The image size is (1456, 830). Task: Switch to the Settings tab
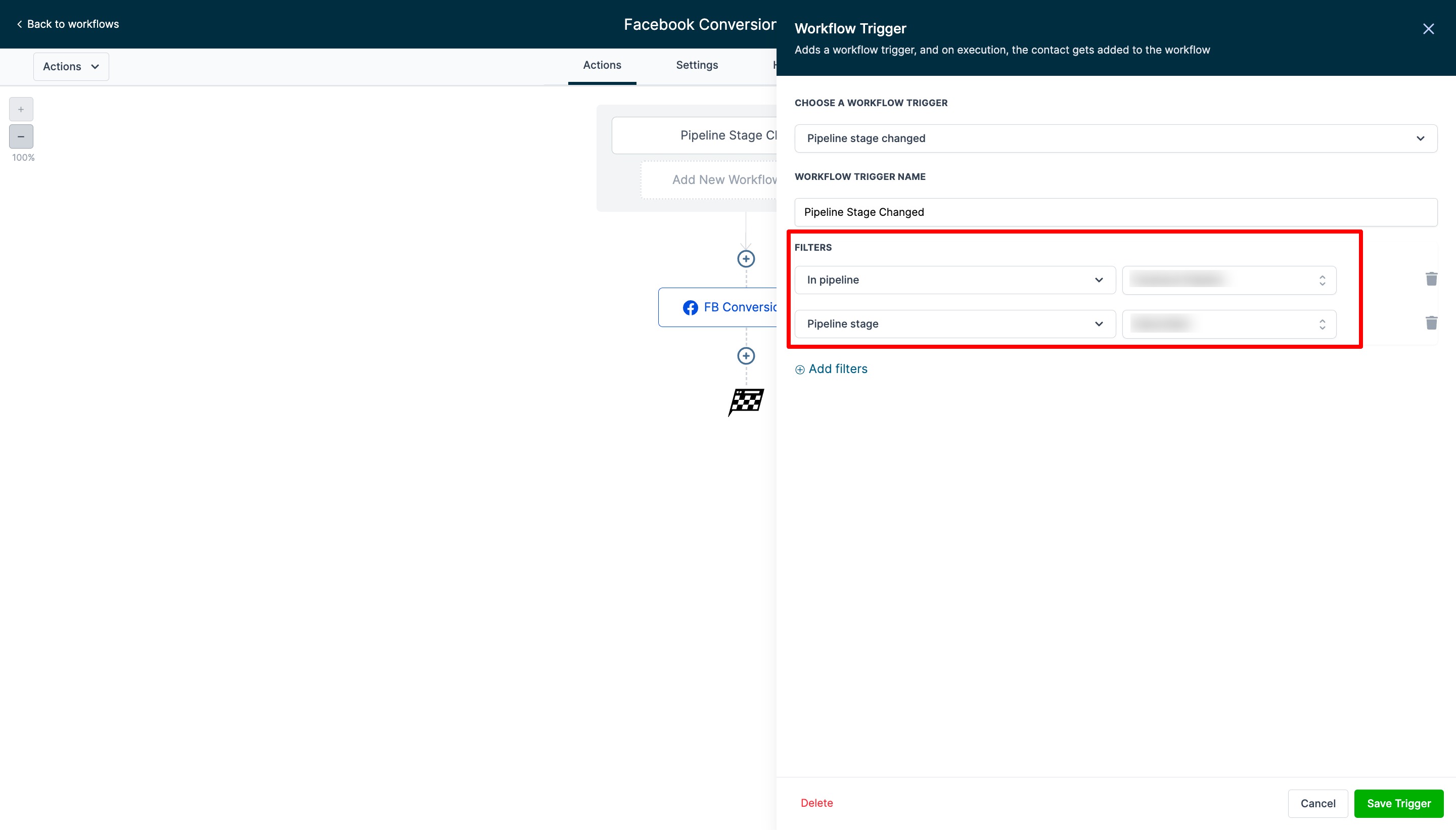click(697, 65)
